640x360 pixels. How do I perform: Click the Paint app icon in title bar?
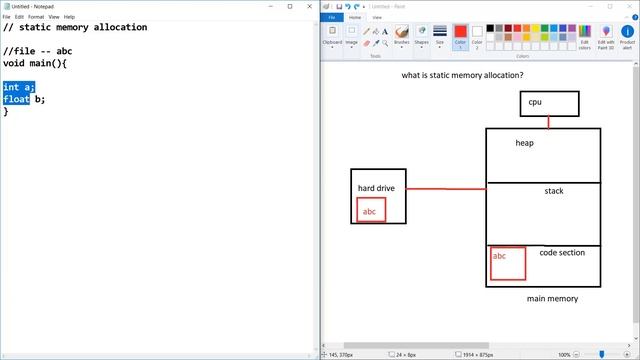(326, 7)
